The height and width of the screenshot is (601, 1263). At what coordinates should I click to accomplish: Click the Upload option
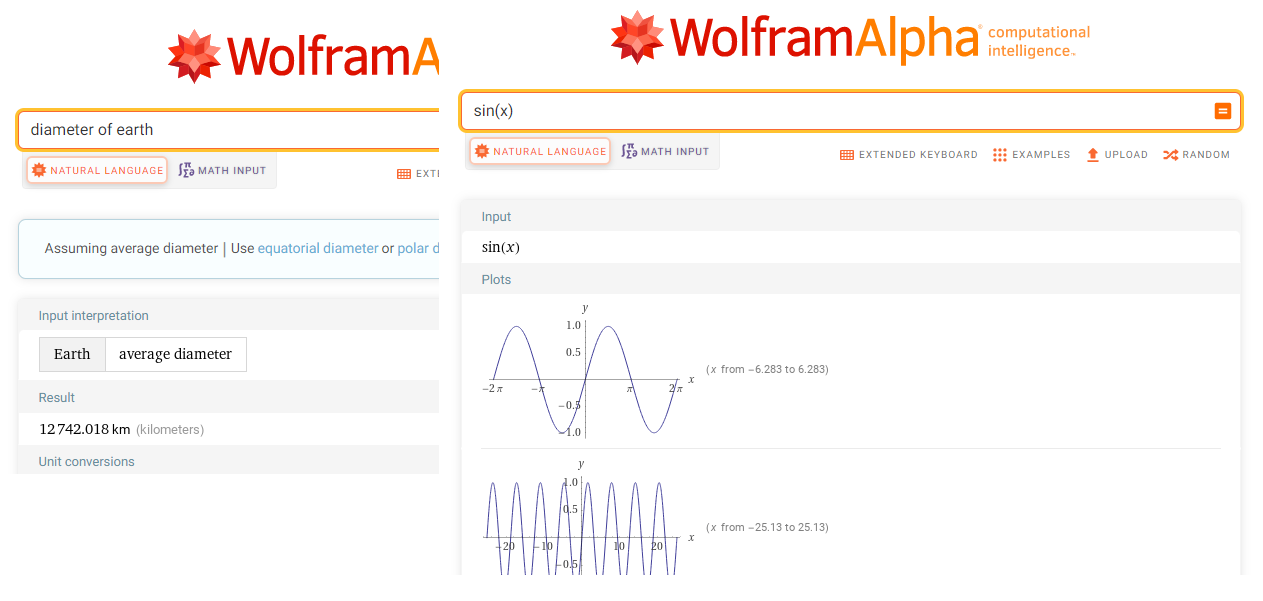[1117, 155]
